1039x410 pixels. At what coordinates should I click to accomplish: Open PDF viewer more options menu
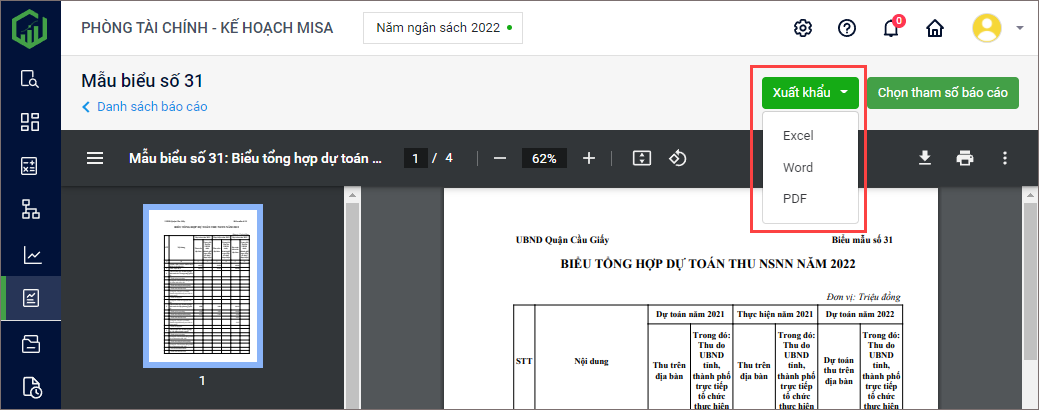tap(1005, 158)
